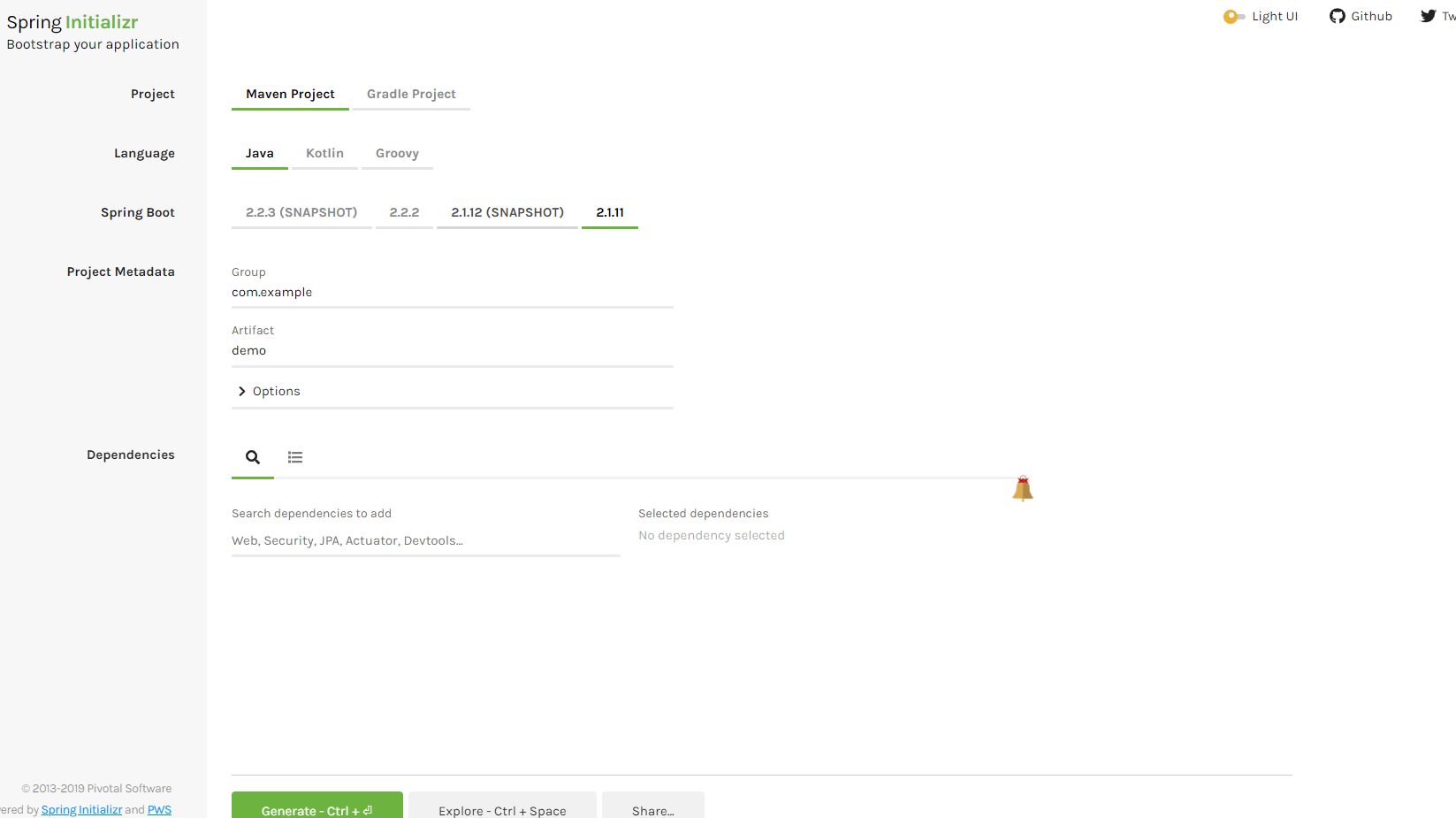
Task: Choose Groovy language
Action: coord(397,154)
